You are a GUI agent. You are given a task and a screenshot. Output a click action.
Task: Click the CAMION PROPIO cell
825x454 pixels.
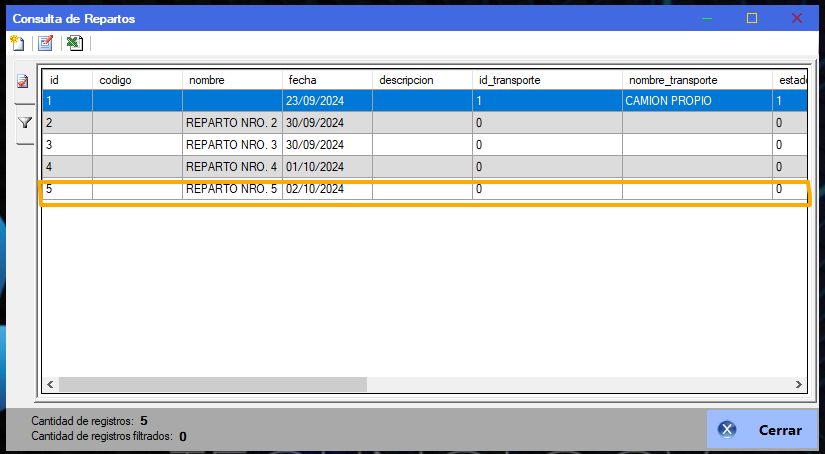pos(697,101)
